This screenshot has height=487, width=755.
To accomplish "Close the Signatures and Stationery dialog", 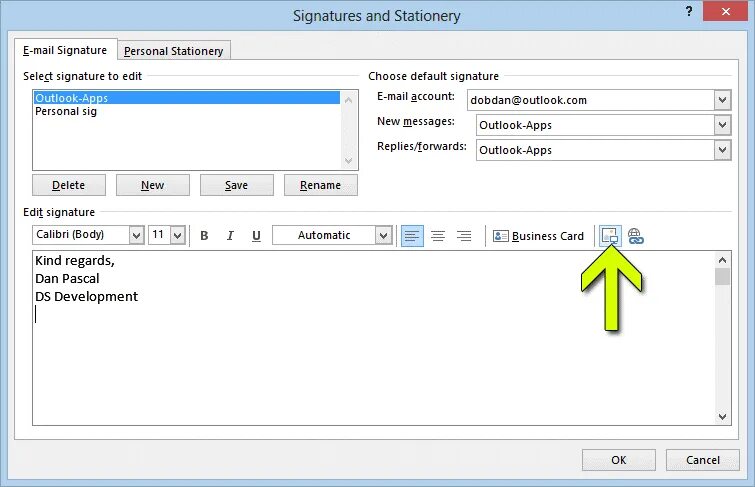I will coord(726,11).
